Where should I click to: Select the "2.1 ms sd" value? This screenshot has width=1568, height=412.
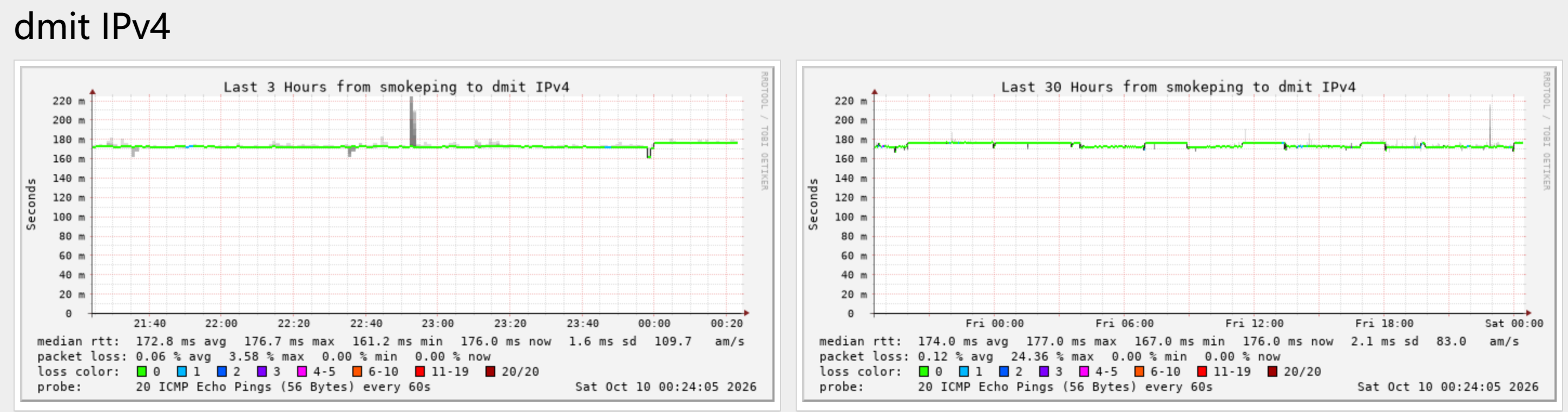click(x=1385, y=342)
